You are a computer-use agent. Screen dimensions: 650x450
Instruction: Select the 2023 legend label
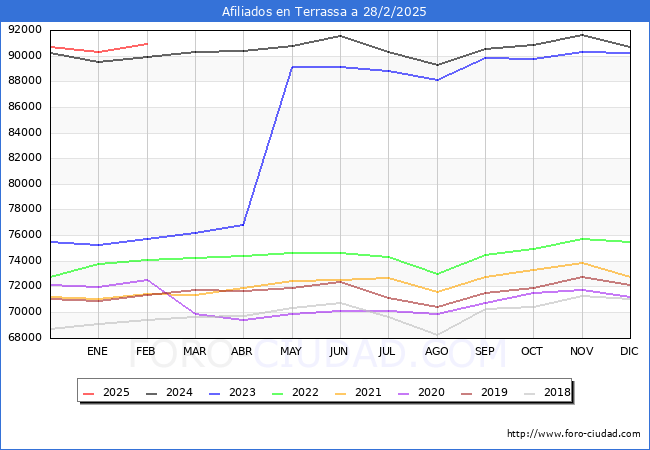tap(242, 392)
